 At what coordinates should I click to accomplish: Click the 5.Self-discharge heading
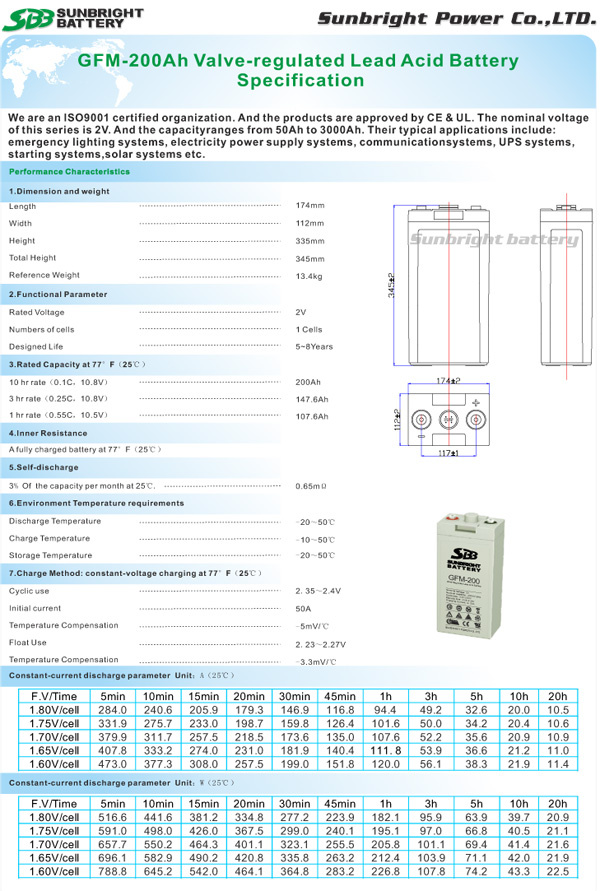[x=44, y=467]
